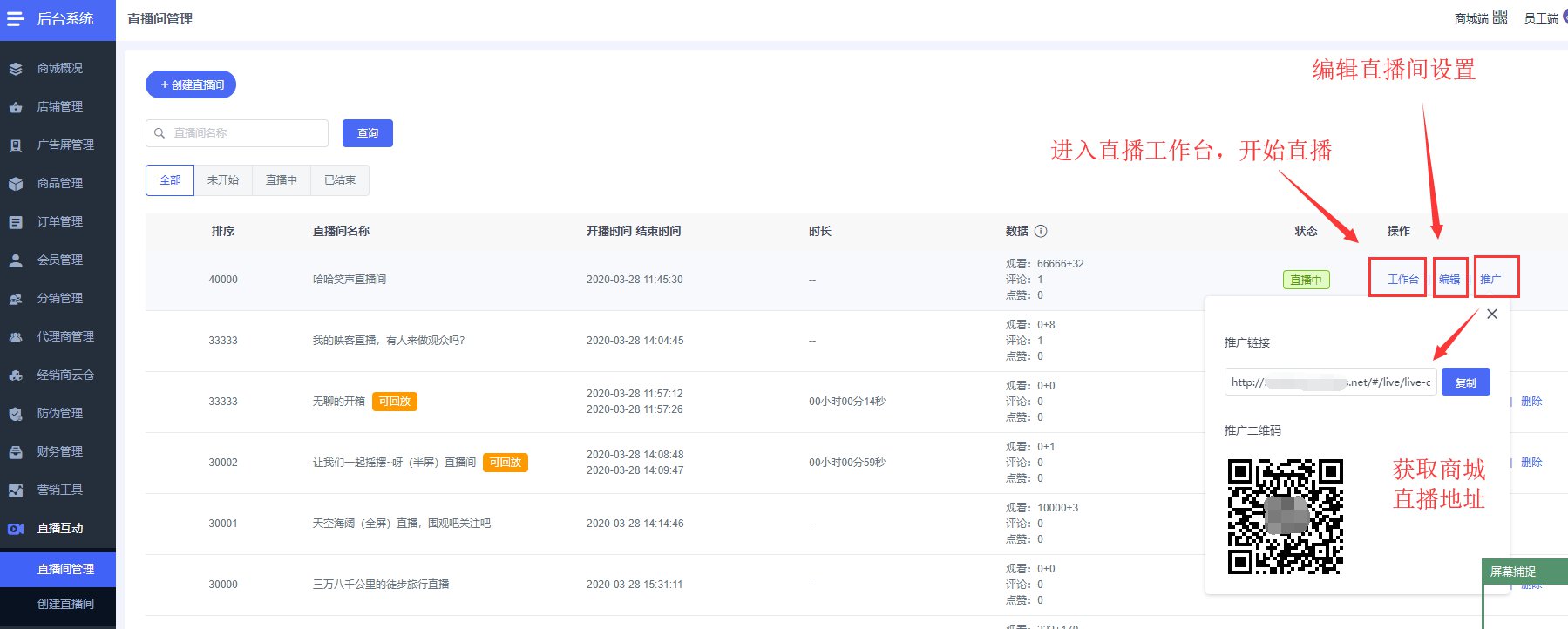Open 商城概况 menu item
This screenshot has height=629, width=1568.
tap(58, 68)
